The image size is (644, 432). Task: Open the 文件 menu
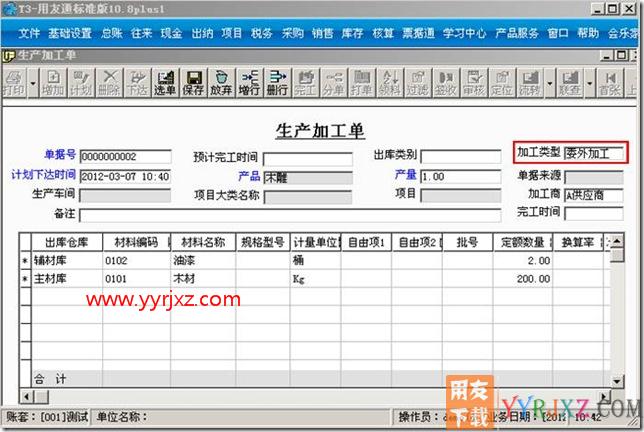click(x=29, y=33)
